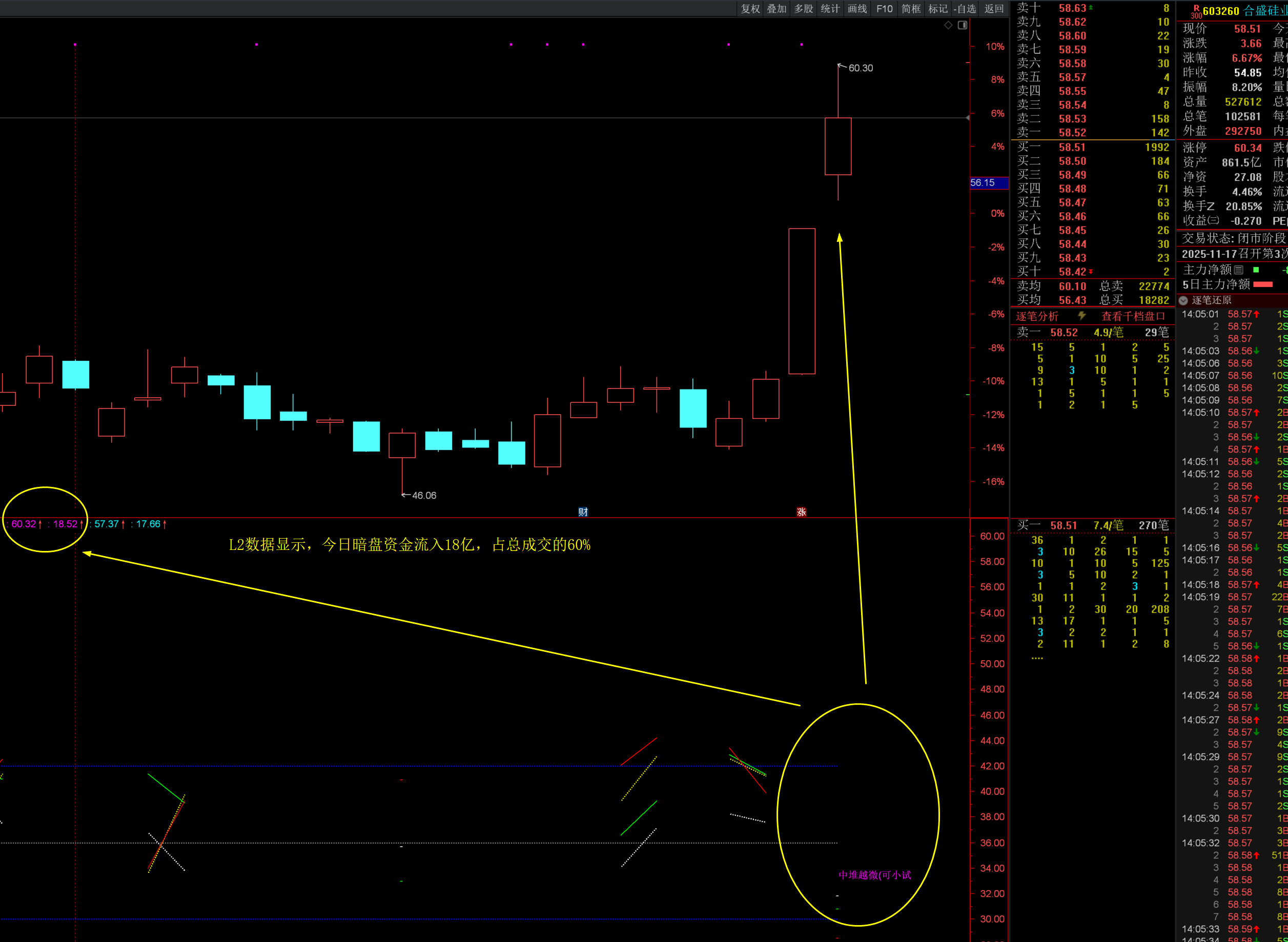
Task: Click the R300 margin badge by the stock code
Action: [x=1196, y=11]
